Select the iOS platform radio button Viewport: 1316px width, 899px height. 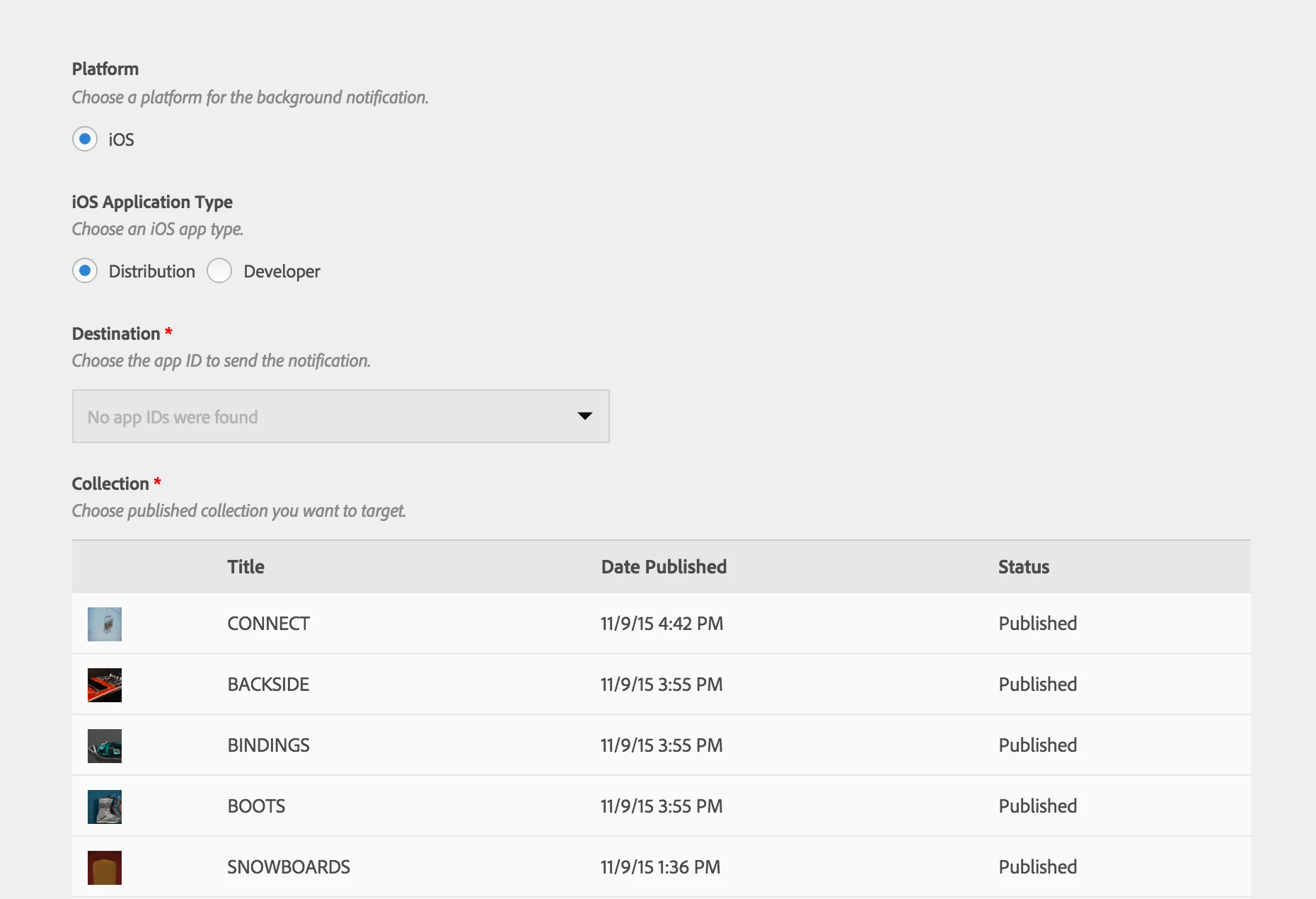[85, 139]
